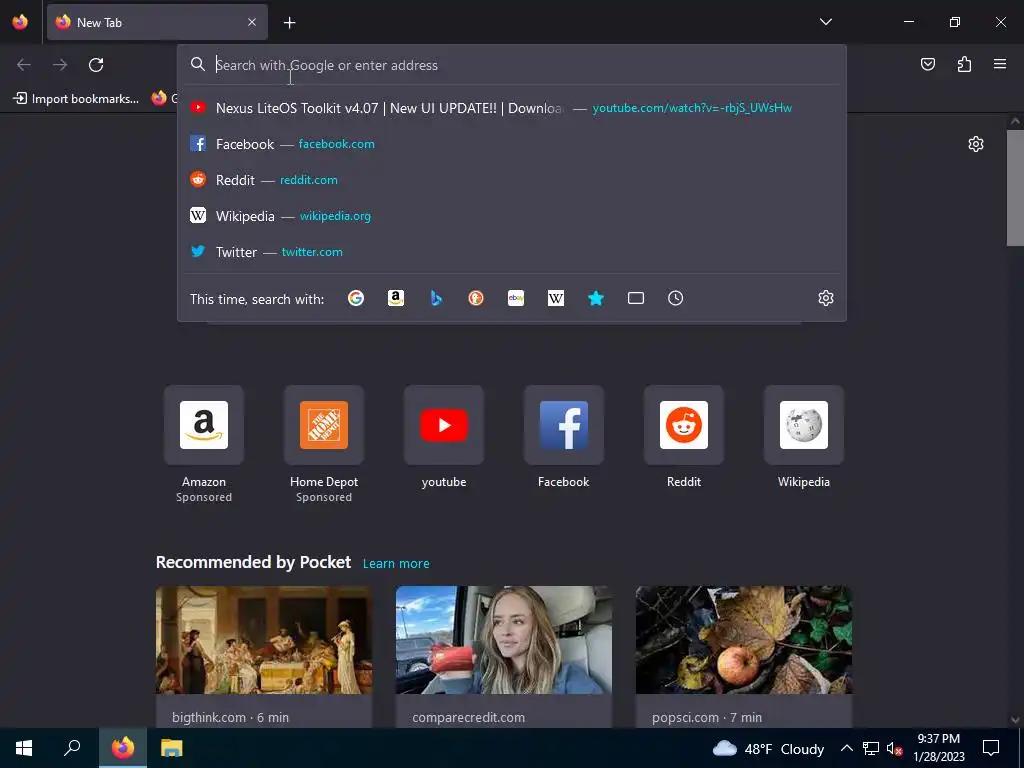Open popsci.com Pocket story card
Screen dimensions: 1024x768
744,656
